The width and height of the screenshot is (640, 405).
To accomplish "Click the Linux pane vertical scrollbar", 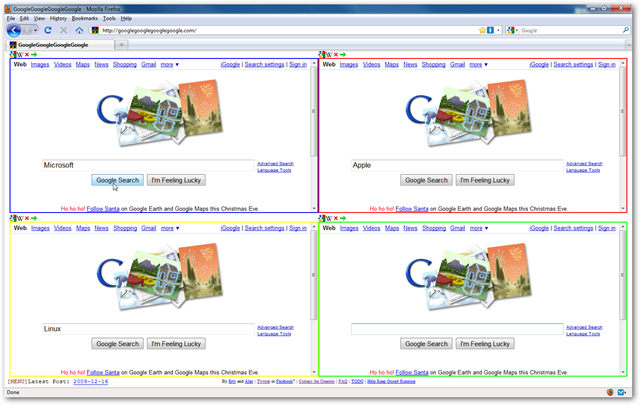I will click(x=314, y=298).
